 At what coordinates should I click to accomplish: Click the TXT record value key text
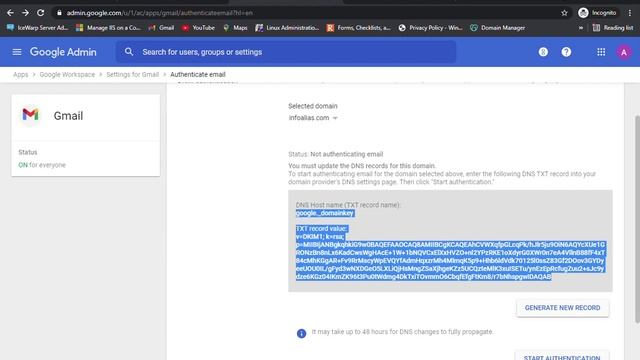pos(450,260)
